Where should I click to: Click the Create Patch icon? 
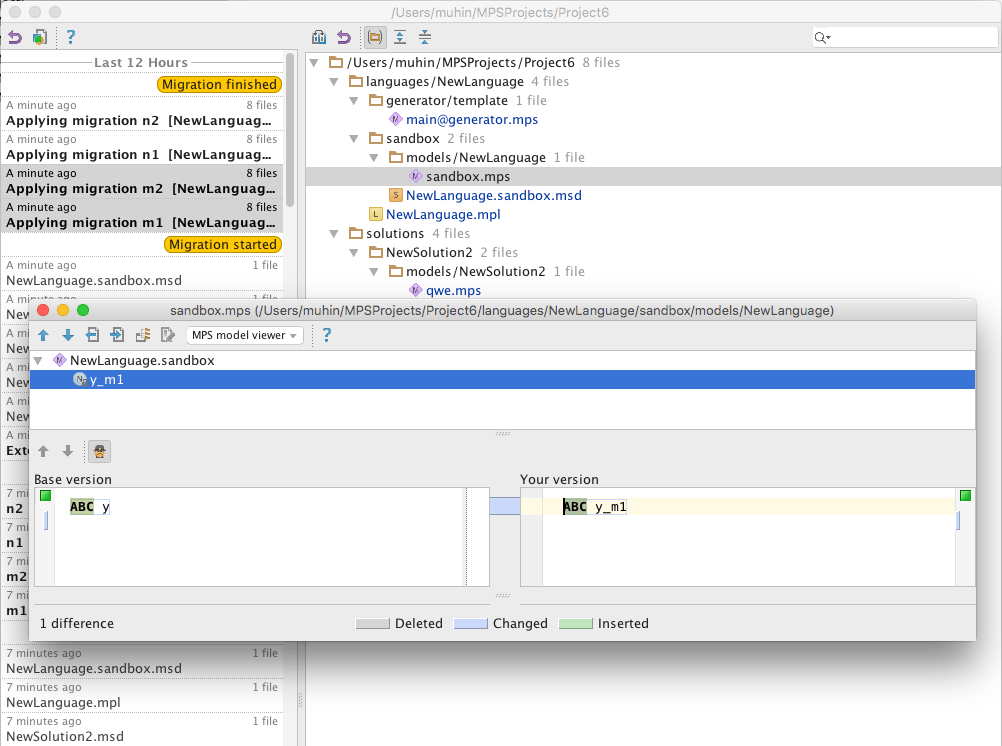[39, 38]
